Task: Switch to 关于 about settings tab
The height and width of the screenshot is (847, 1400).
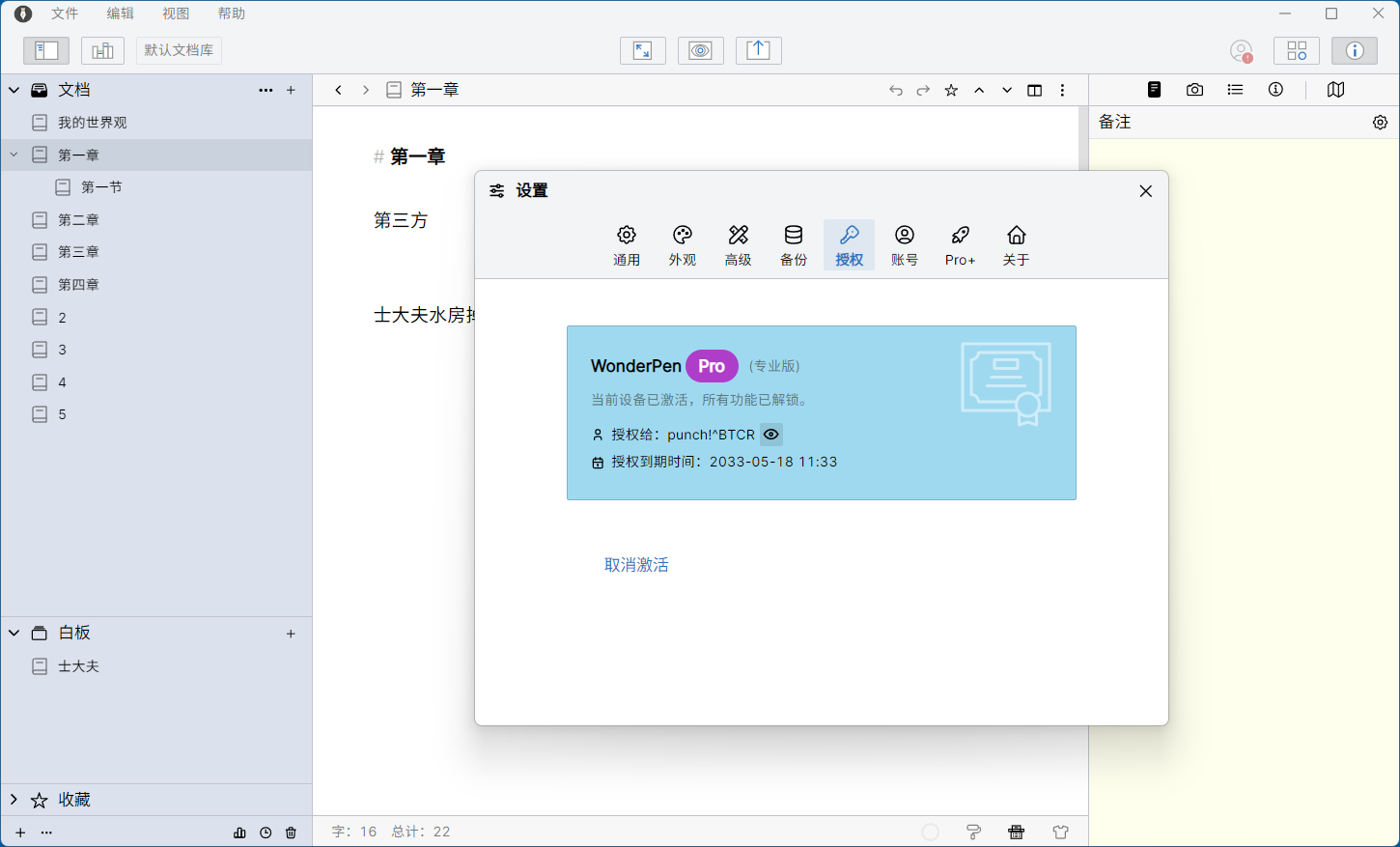Action: click(1016, 245)
